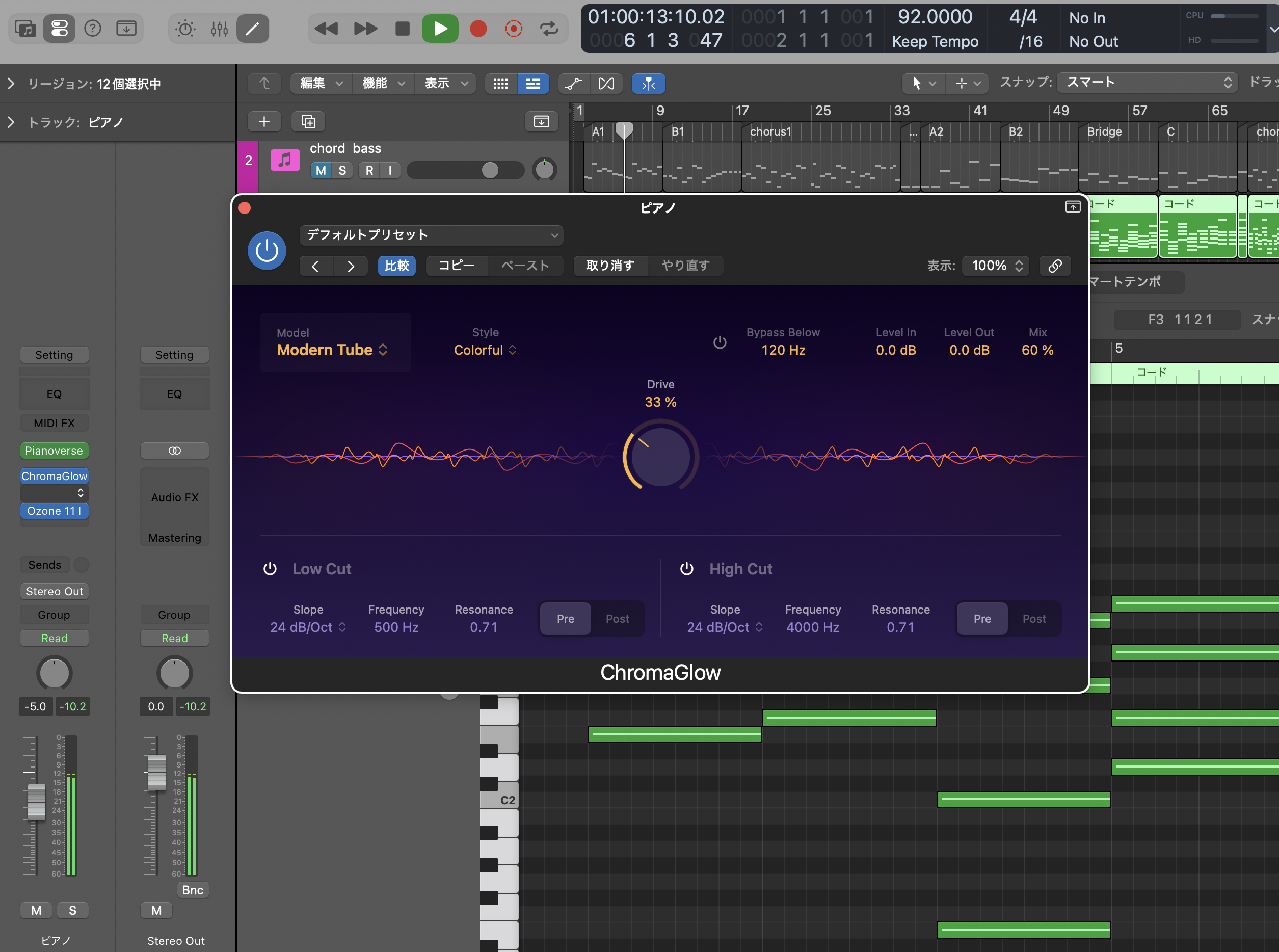The width and height of the screenshot is (1279, 952).
Task: Select Post in Low Cut section
Action: [x=617, y=619]
